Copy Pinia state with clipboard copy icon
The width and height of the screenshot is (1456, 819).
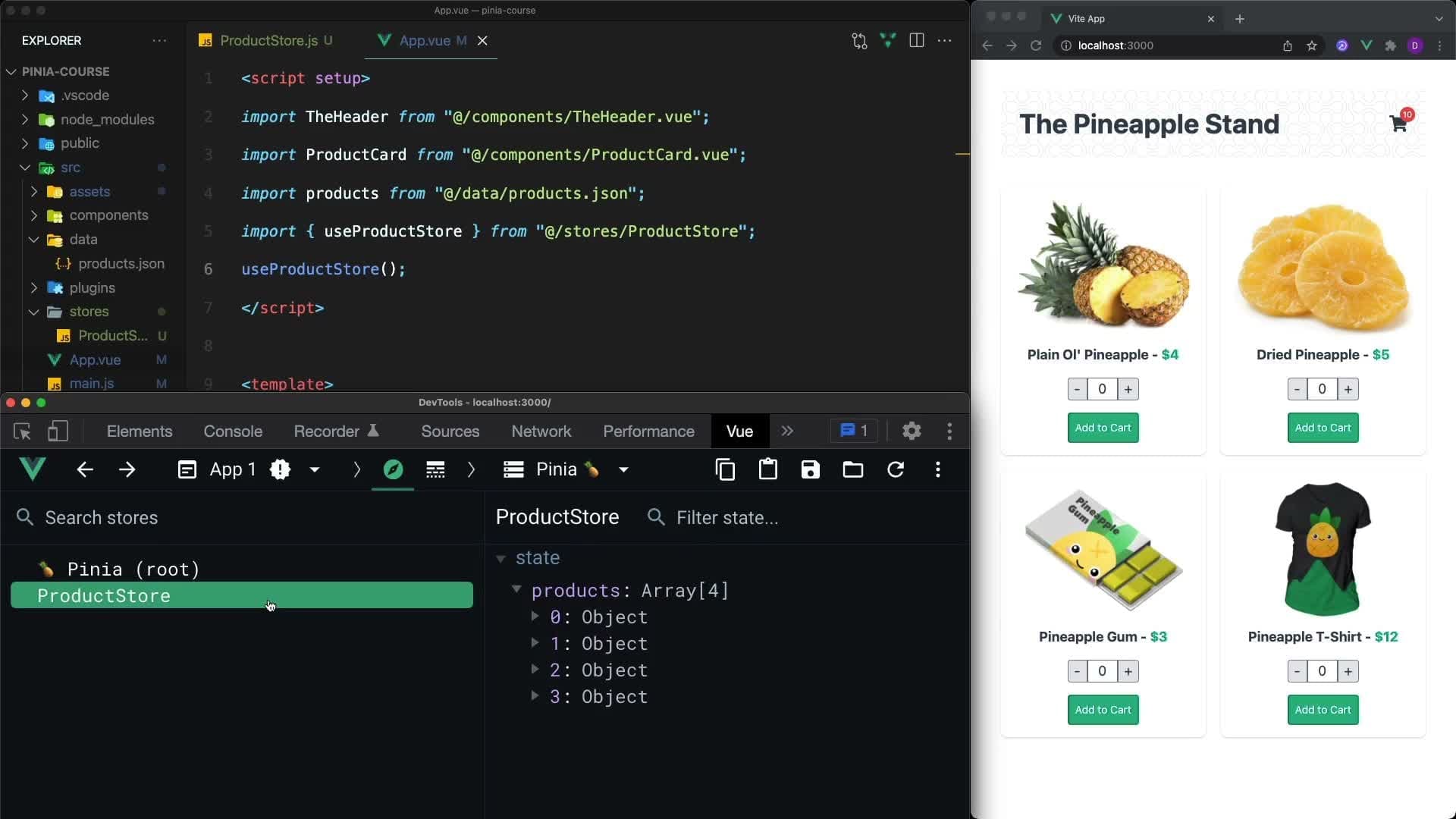(725, 469)
